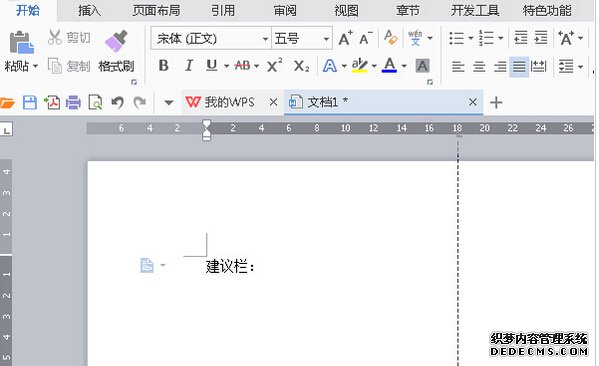Viewport: 599px width, 366px height.
Task: Export document to PDF icon
Action: tap(52, 102)
